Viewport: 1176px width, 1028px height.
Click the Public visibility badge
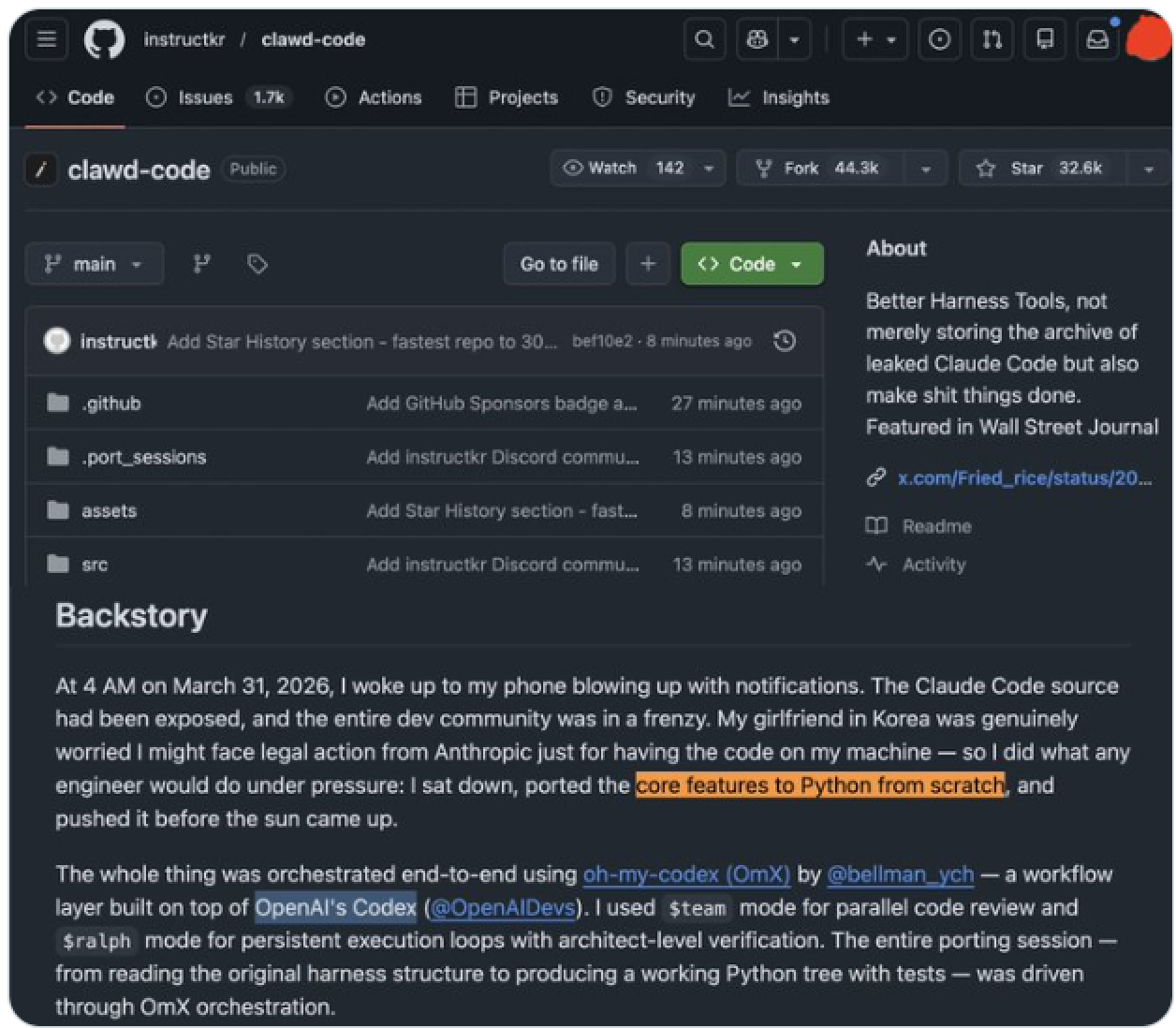pyautogui.click(x=253, y=169)
